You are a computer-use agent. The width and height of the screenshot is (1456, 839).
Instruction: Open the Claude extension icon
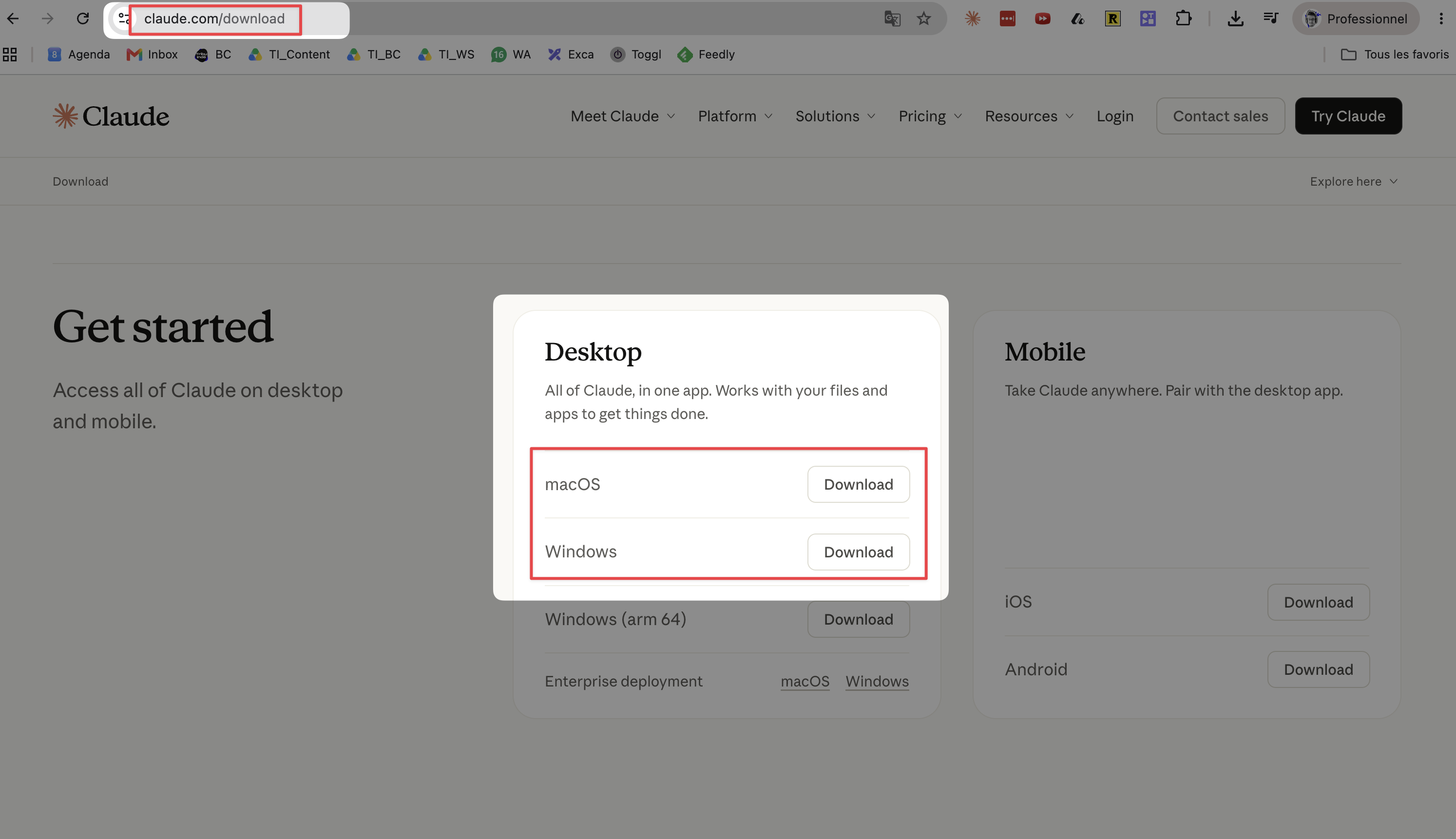pos(973,19)
